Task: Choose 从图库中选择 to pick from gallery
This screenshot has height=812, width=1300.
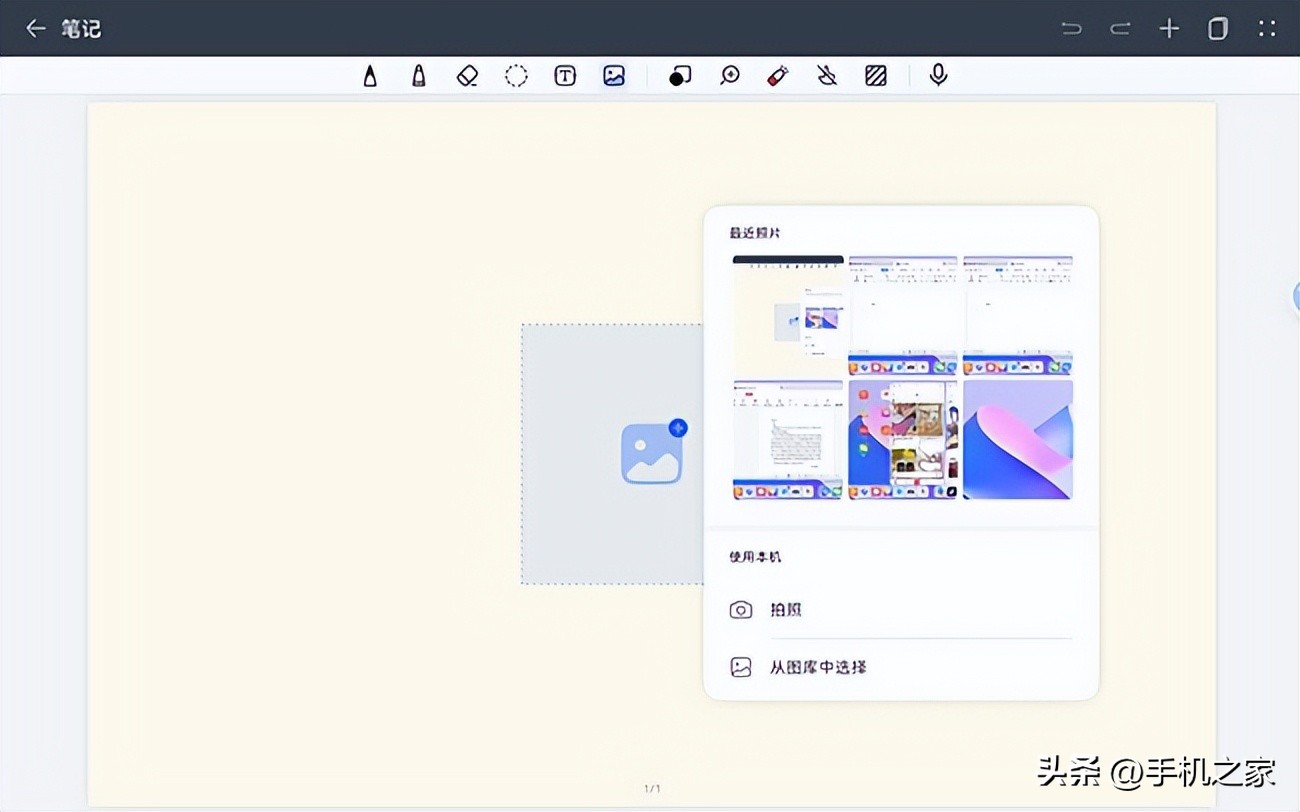Action: click(820, 667)
